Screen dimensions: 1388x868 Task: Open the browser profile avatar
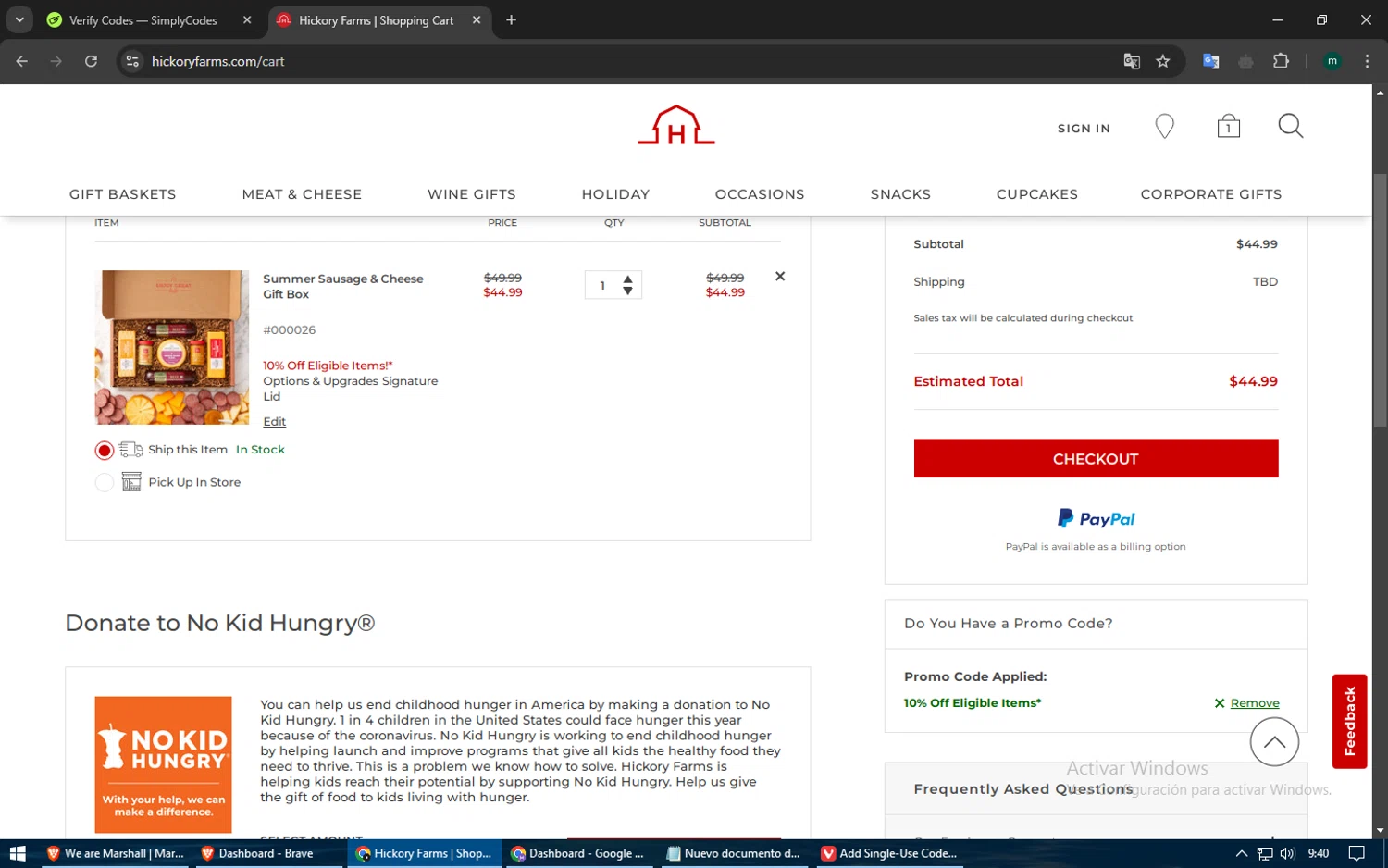click(1332, 61)
